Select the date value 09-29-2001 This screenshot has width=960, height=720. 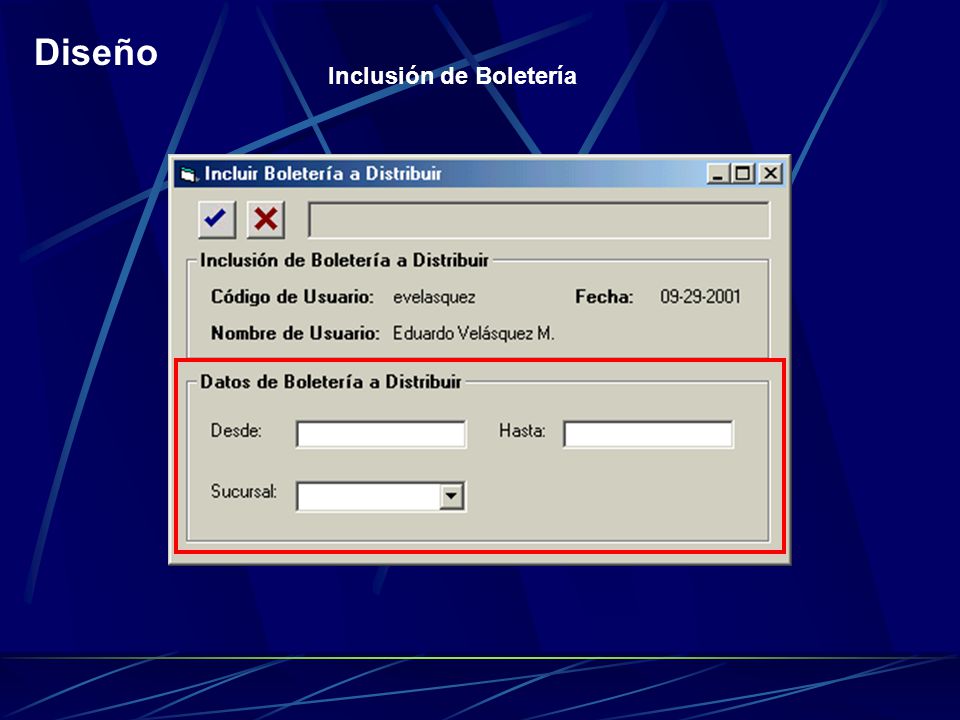click(700, 297)
